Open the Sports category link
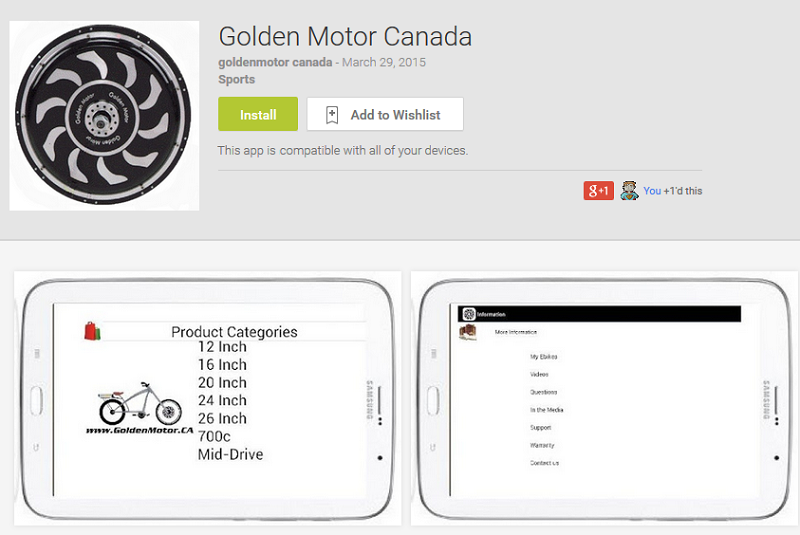Screen dimensions: 800x535 (237, 80)
